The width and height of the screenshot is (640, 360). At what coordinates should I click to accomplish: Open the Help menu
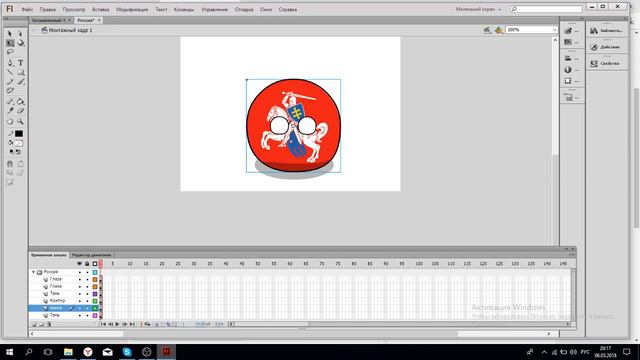pos(288,9)
